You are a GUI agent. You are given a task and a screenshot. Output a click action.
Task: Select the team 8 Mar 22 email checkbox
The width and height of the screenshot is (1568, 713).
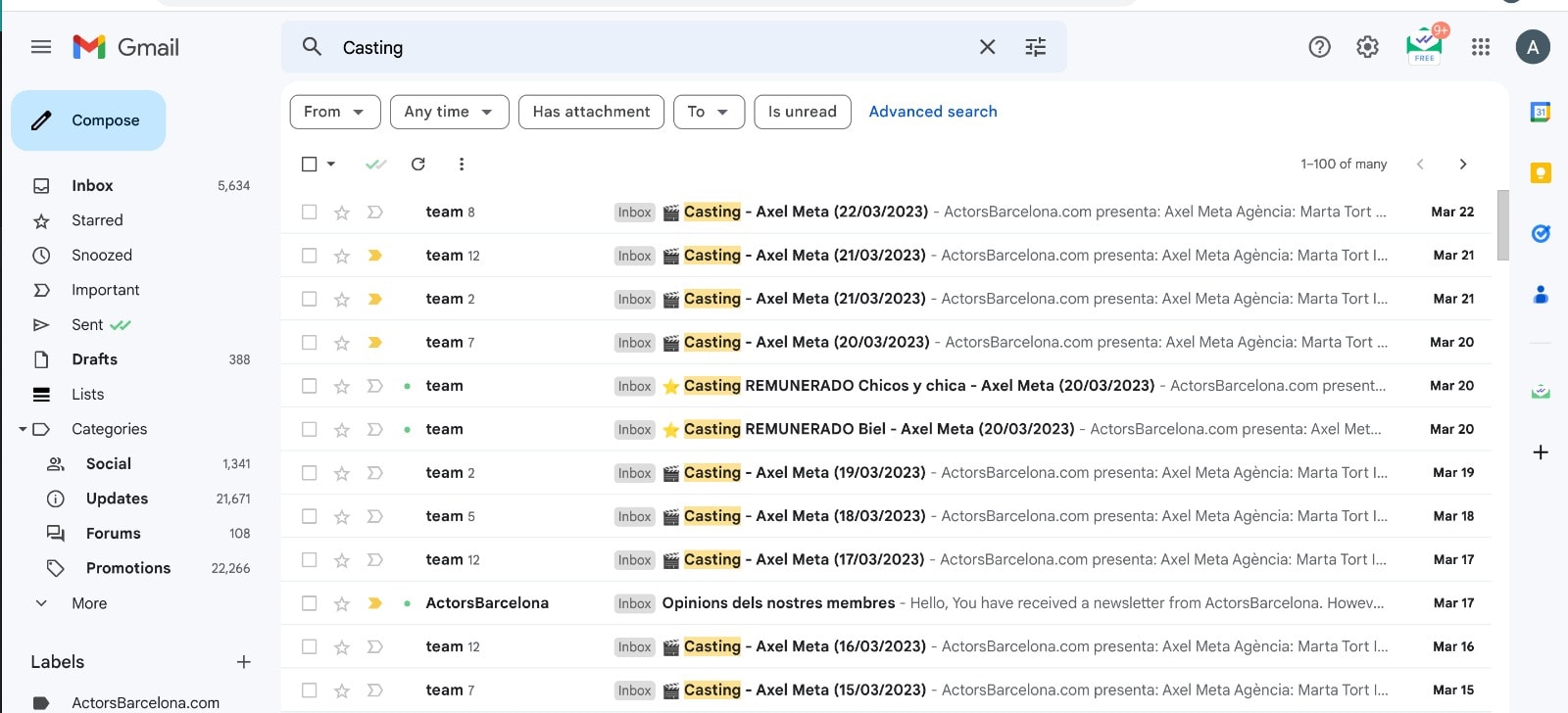[310, 213]
